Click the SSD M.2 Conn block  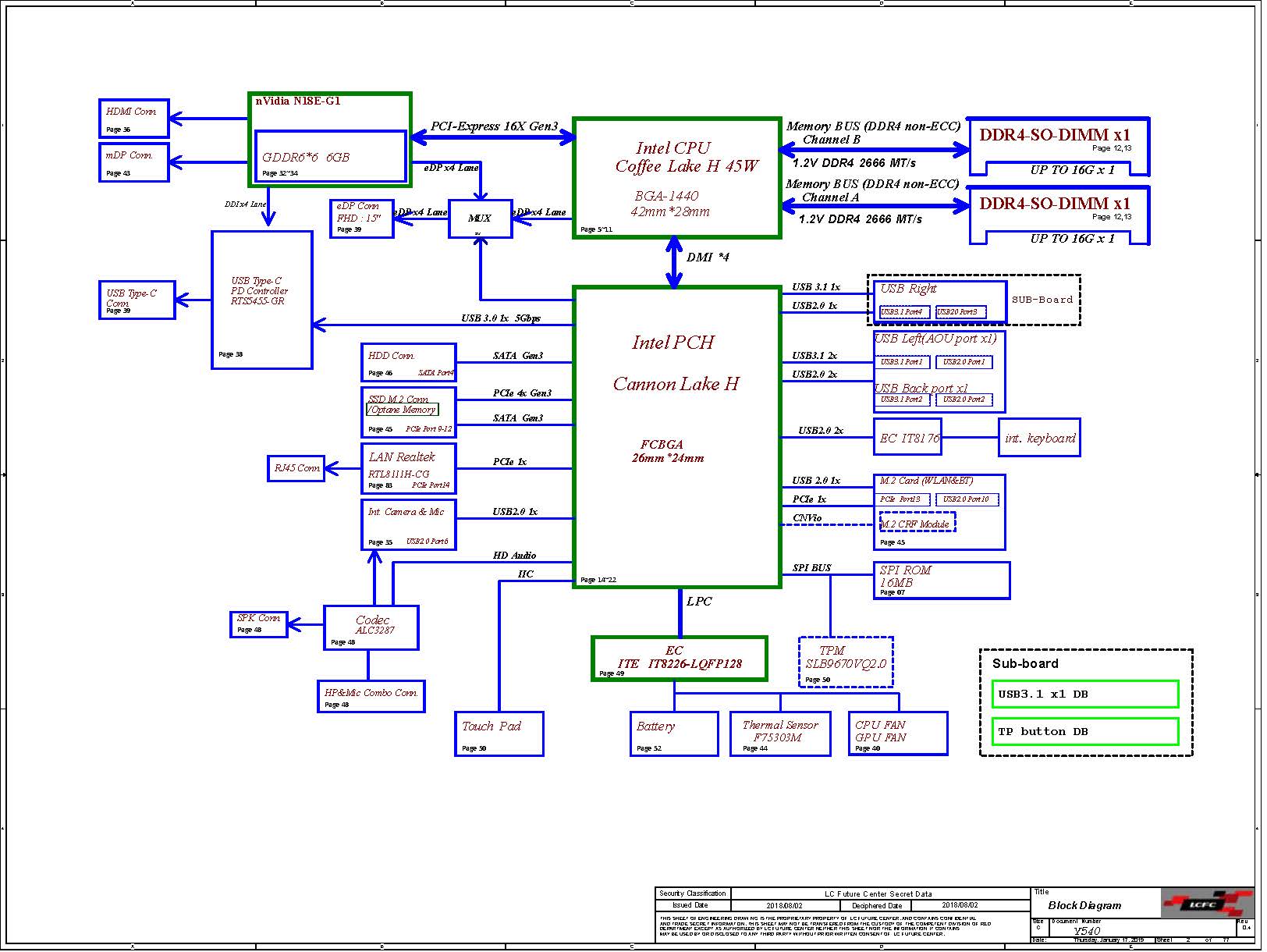(409, 412)
